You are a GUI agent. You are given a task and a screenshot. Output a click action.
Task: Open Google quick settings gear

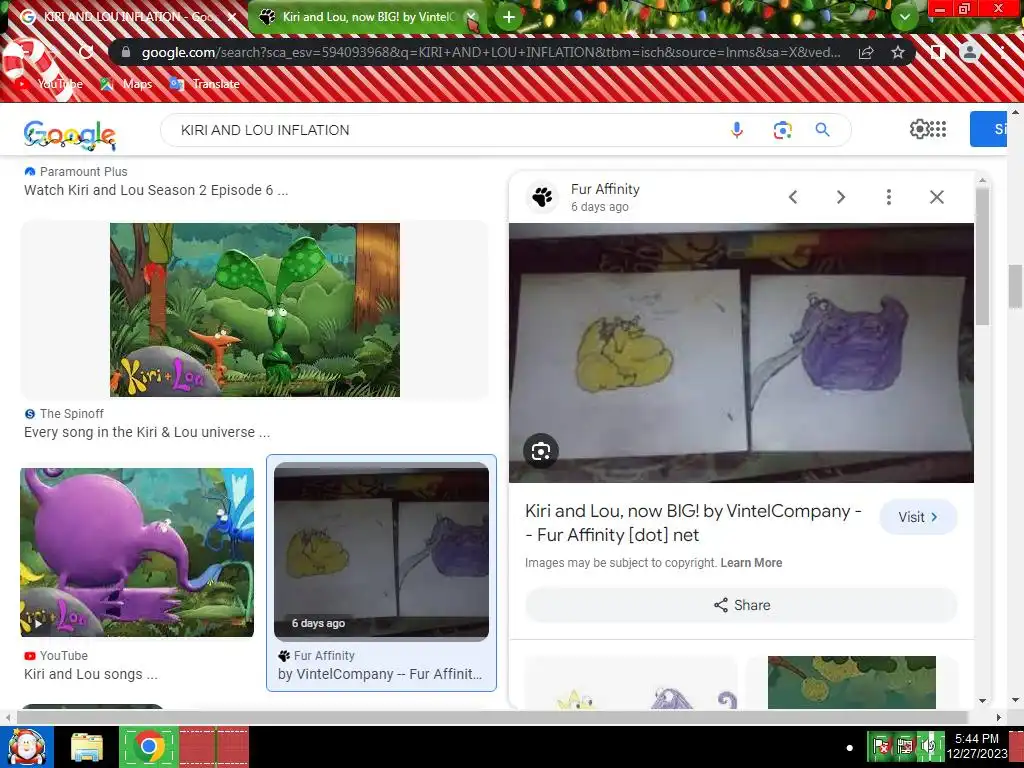pyautogui.click(x=919, y=129)
